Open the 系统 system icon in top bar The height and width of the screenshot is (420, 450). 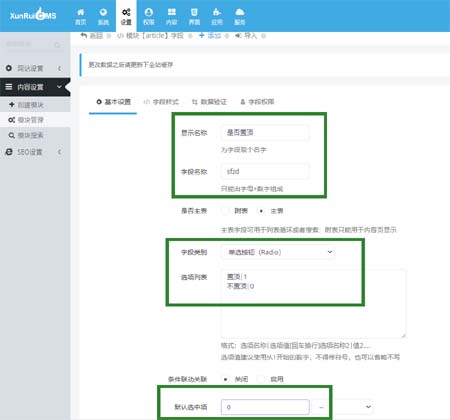tap(103, 17)
